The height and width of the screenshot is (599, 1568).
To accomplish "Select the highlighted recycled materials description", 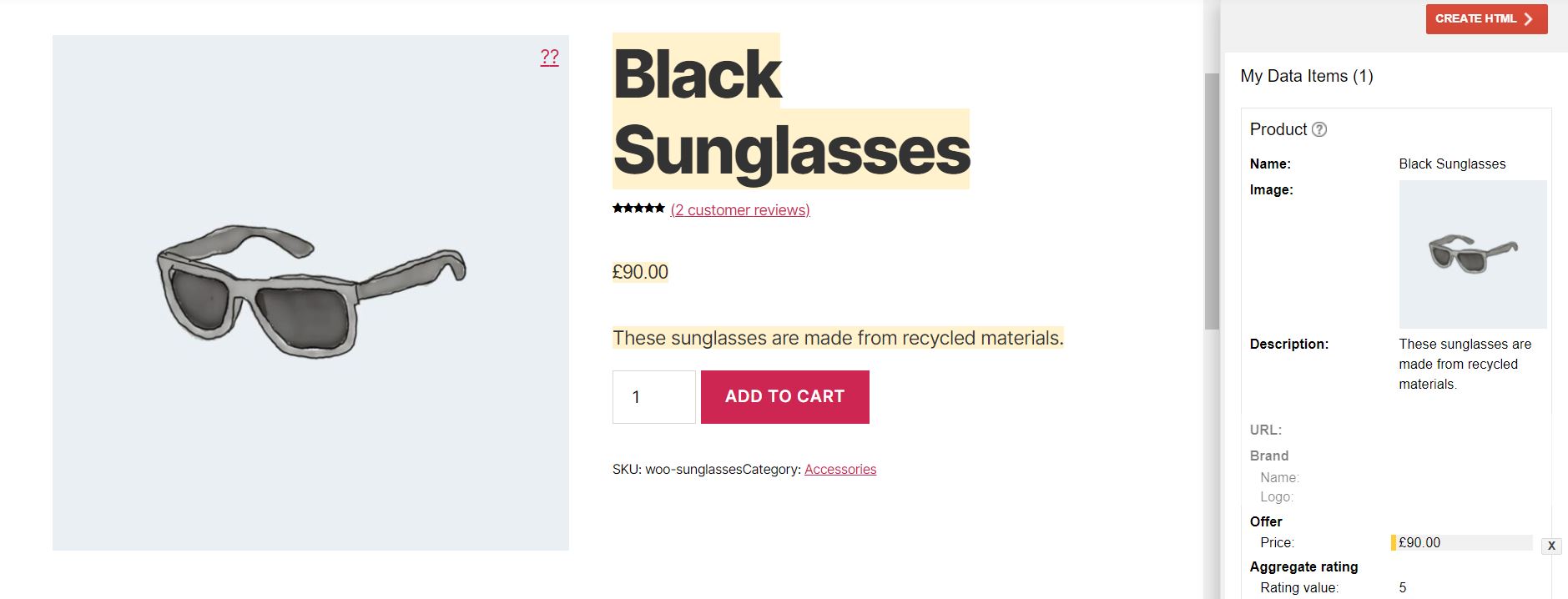I will (837, 338).
